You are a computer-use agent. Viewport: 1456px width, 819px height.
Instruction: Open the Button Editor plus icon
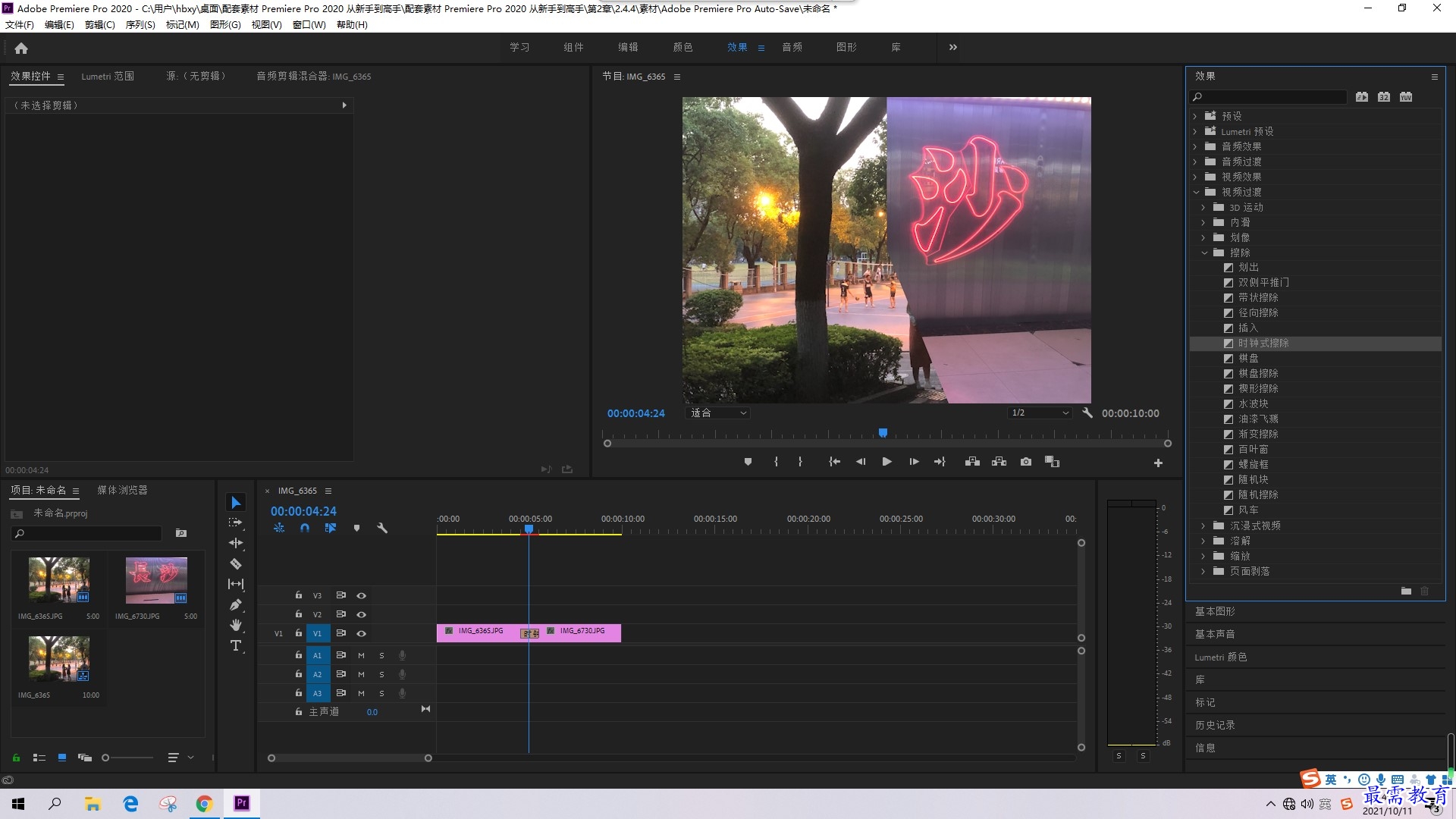(x=1158, y=463)
